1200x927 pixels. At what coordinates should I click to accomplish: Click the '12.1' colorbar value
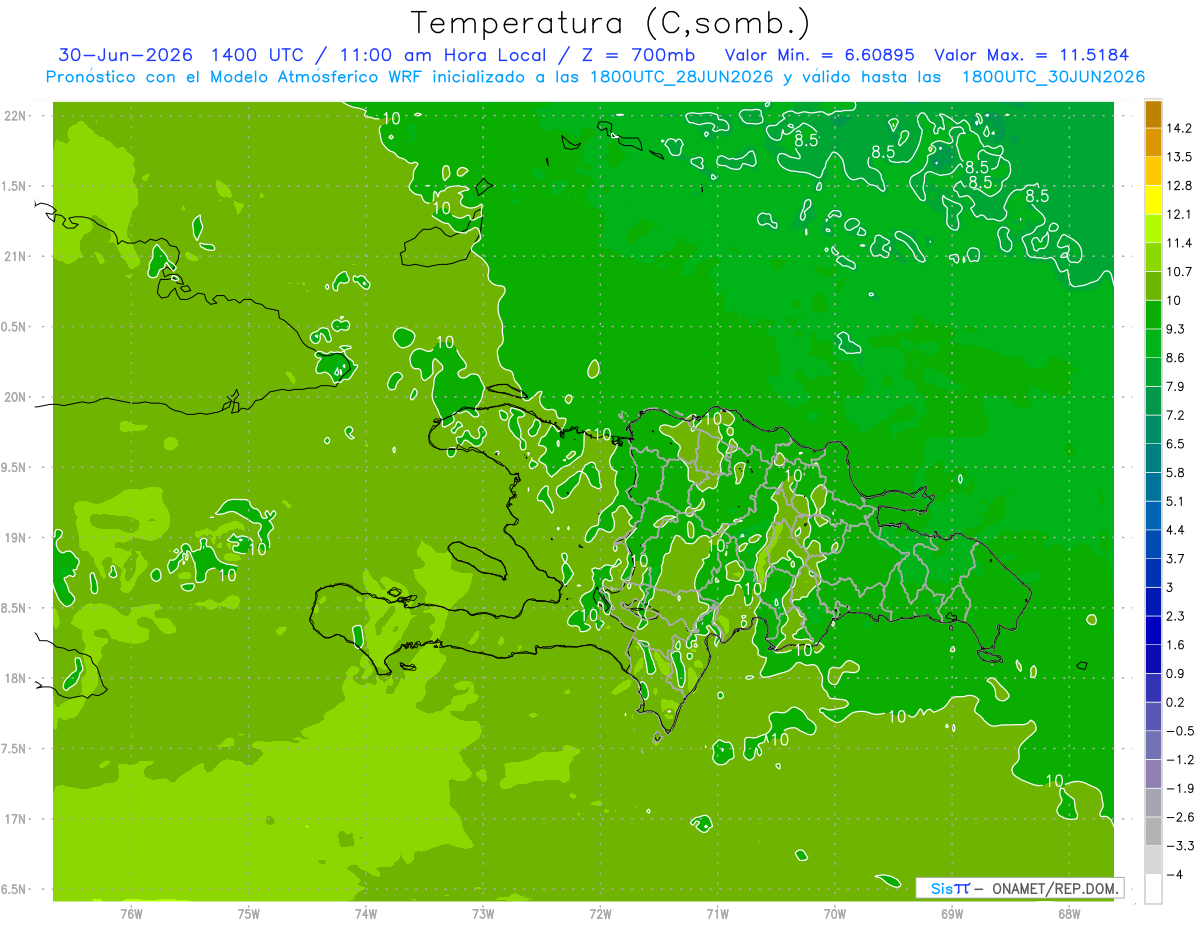coord(1179,214)
